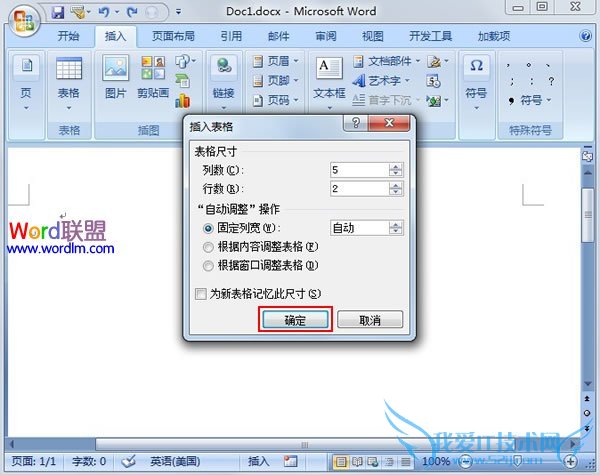Open the Home (开始) tab

(68, 36)
